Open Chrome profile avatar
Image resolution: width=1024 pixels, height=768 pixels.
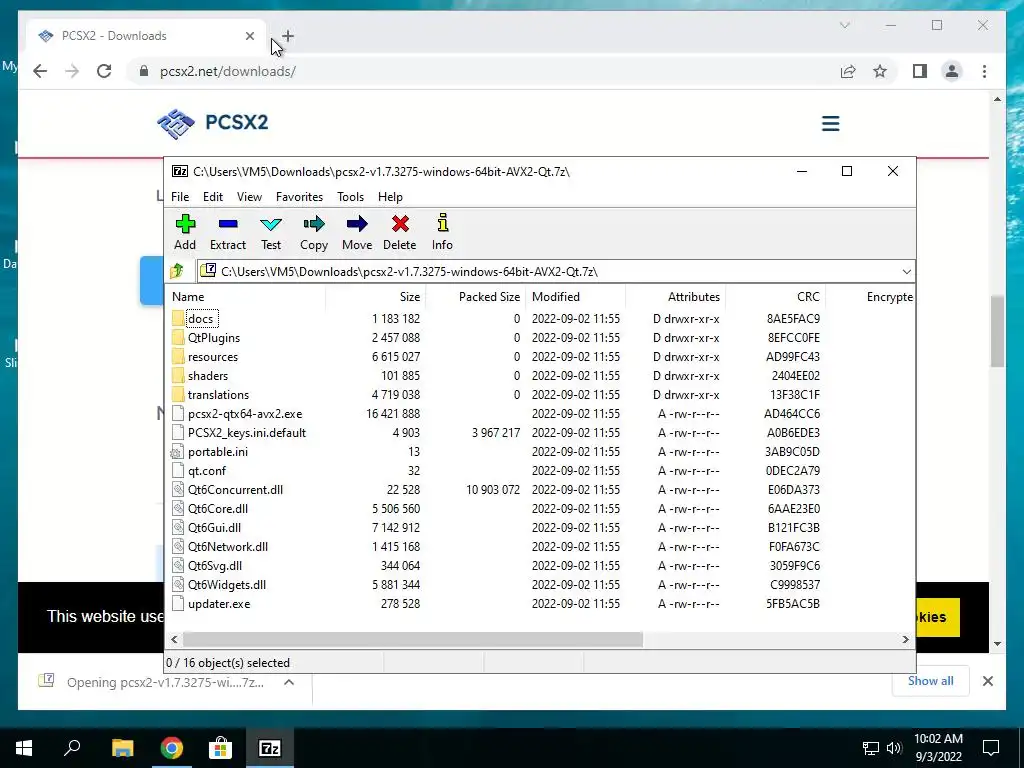coord(952,71)
